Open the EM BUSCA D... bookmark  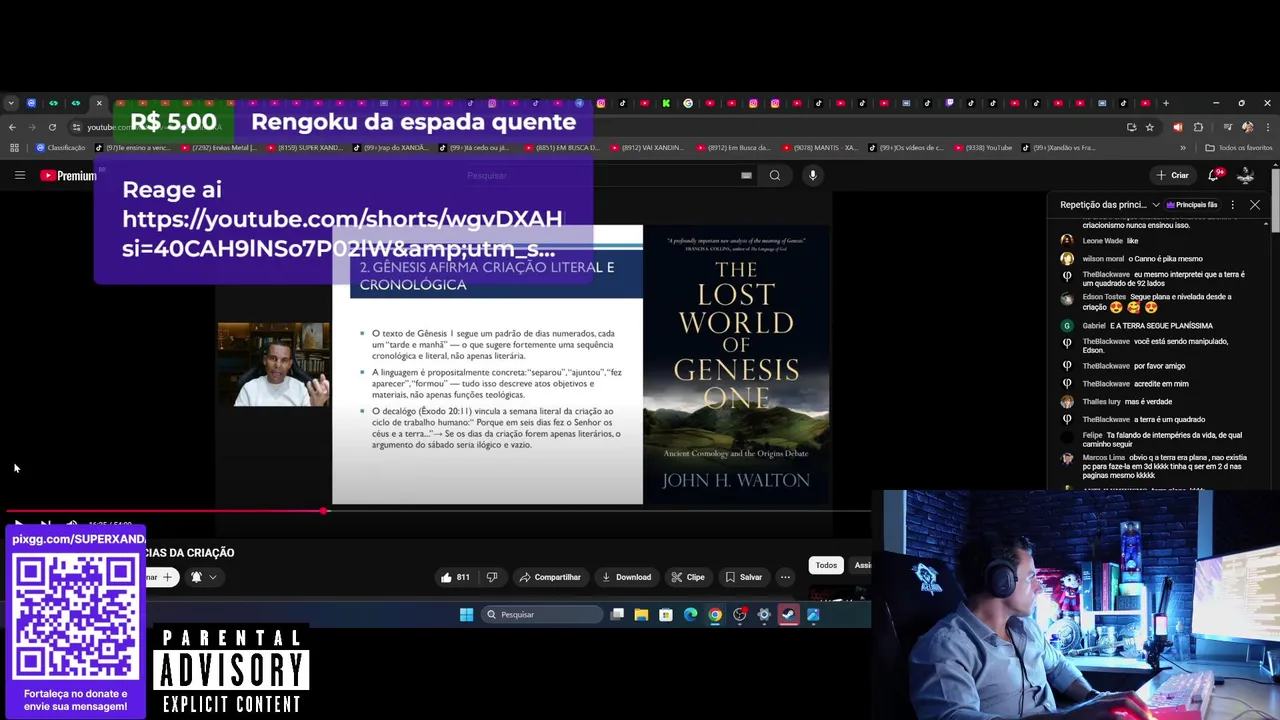pyautogui.click(x=562, y=148)
